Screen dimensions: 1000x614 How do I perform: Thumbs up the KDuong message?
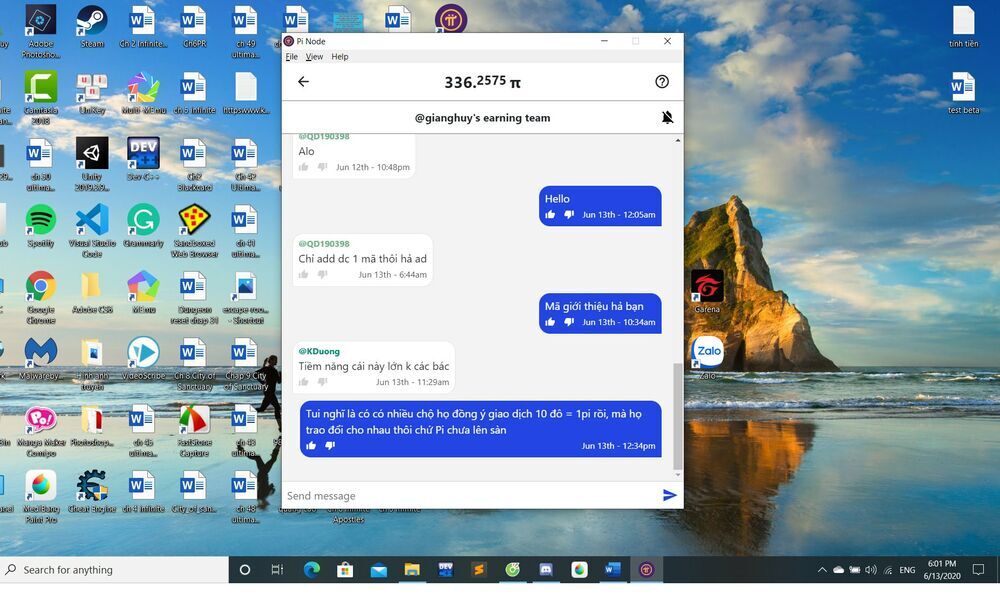pos(304,382)
